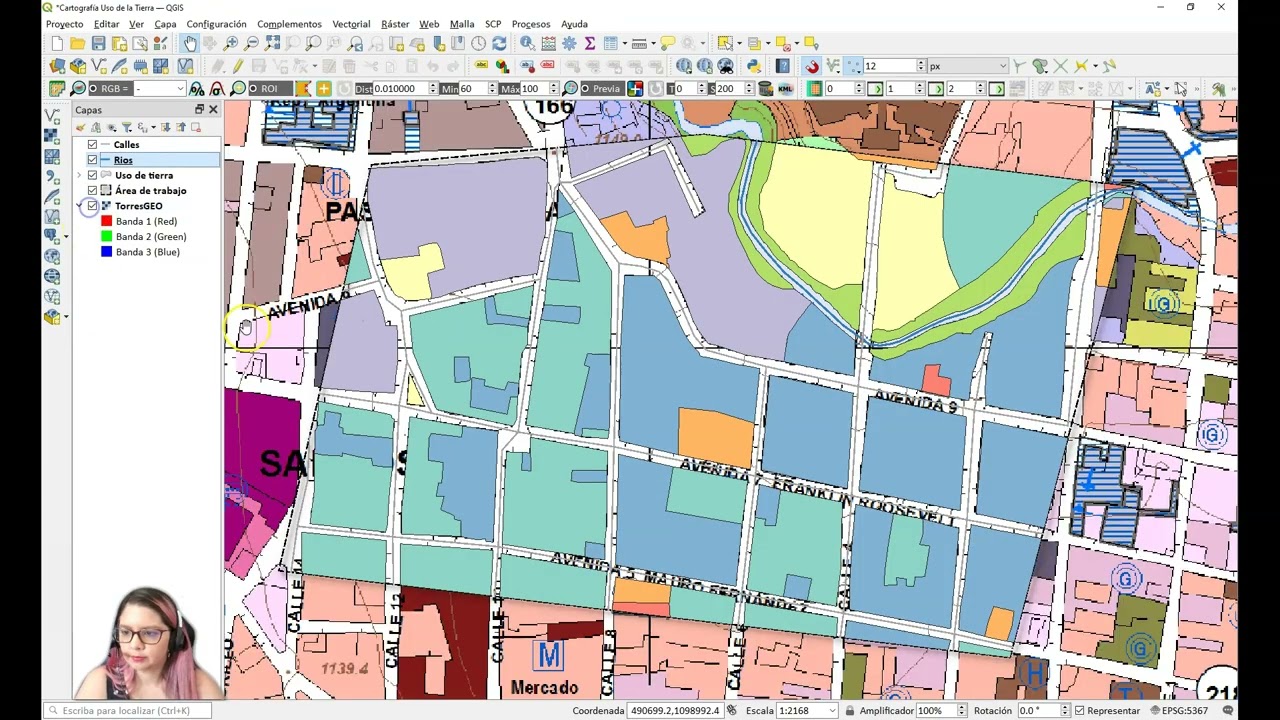Click the Refresh map icon
1280x720 pixels.
click(499, 43)
